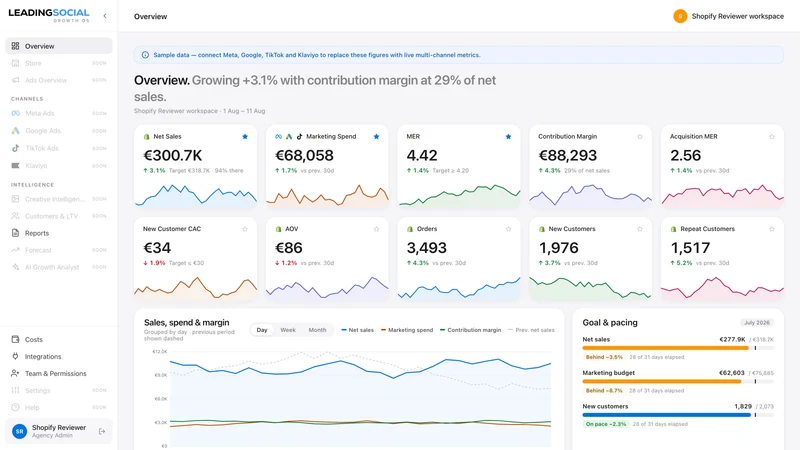Click the info icon in sample data banner
Image resolution: width=800 pixels, height=450 pixels.
pos(145,55)
